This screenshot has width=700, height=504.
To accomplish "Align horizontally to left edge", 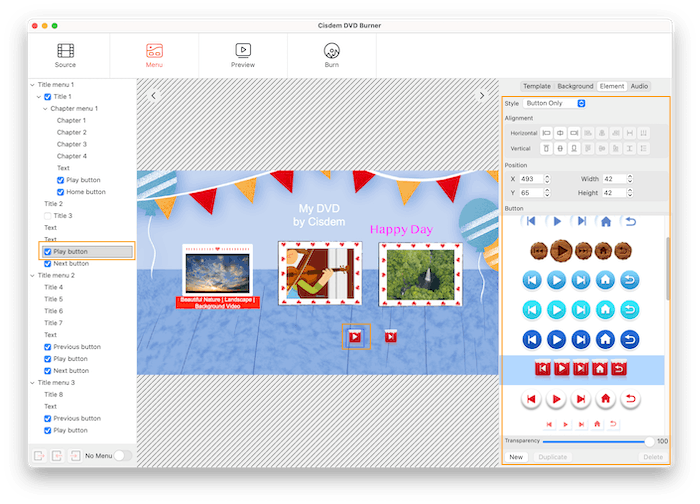I will coord(546,133).
